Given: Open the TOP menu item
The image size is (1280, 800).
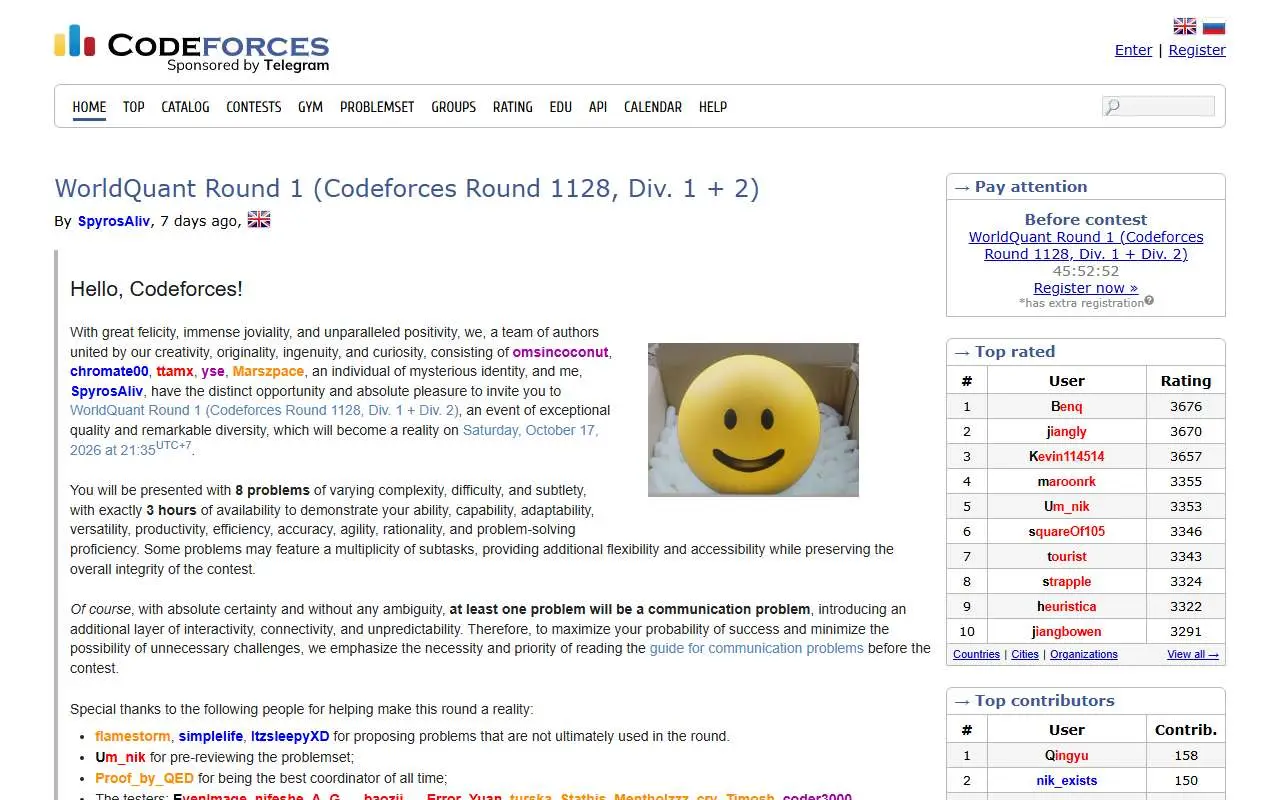Looking at the screenshot, I should (x=134, y=107).
